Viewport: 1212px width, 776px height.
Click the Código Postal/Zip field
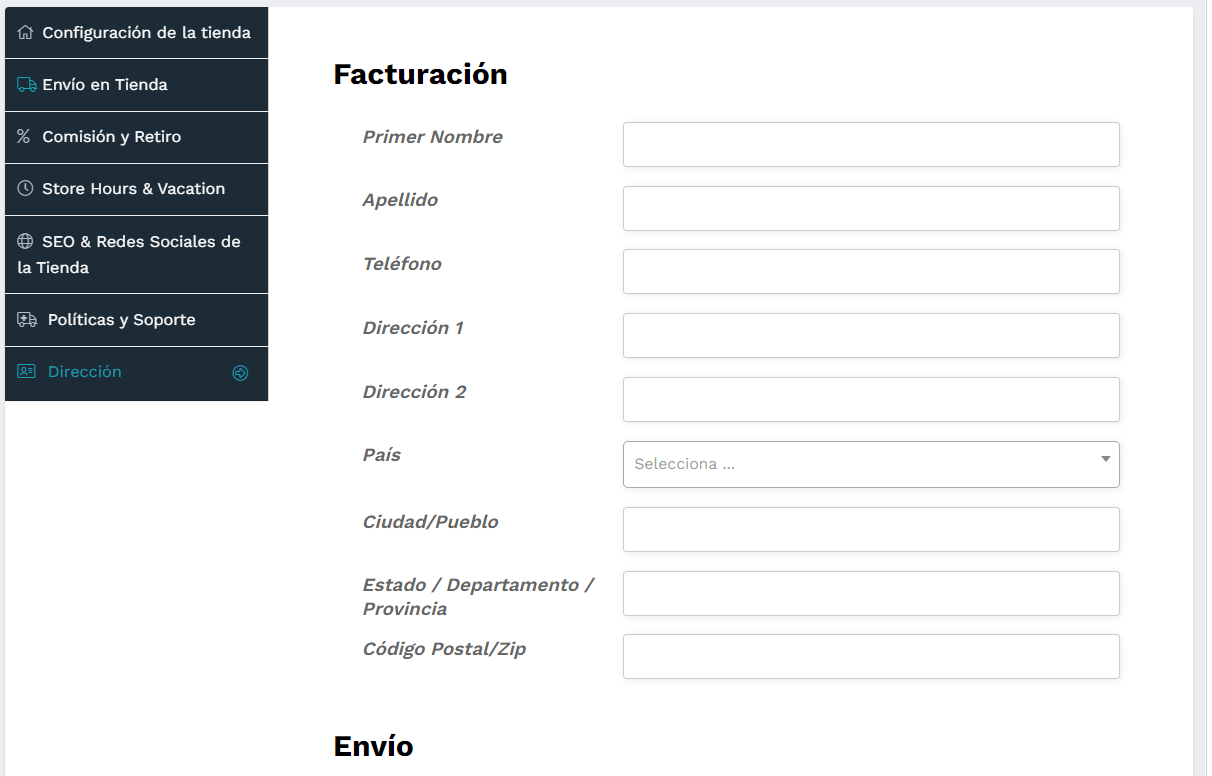point(870,656)
